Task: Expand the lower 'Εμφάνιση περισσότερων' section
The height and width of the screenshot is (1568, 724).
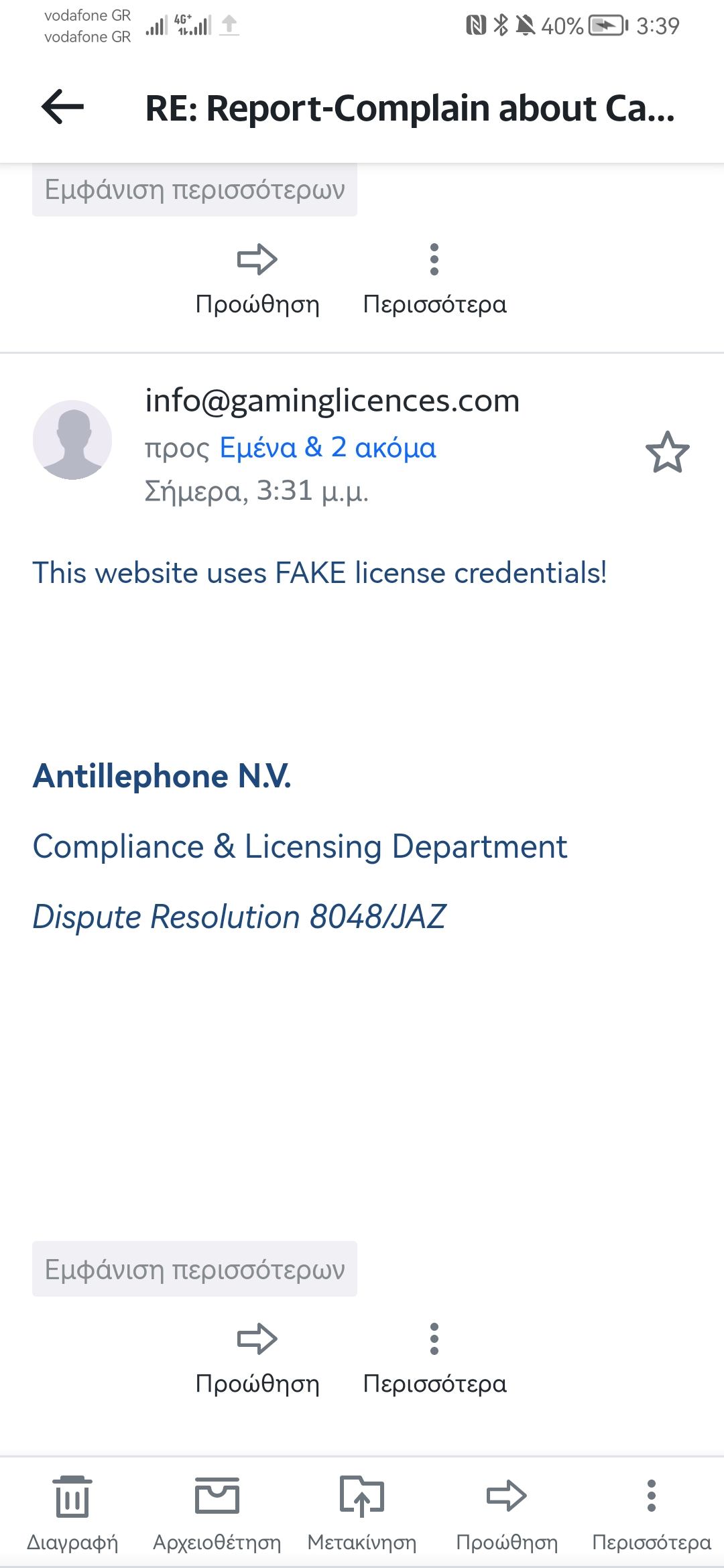Action: click(194, 1269)
